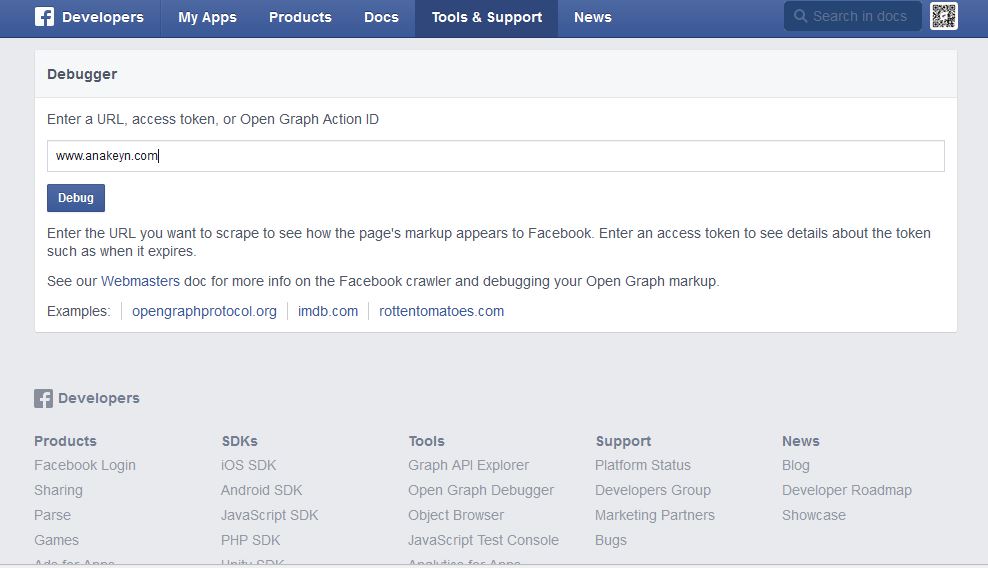The image size is (988, 568).
Task: Open Android SDK footer link
Action: pyautogui.click(x=261, y=490)
